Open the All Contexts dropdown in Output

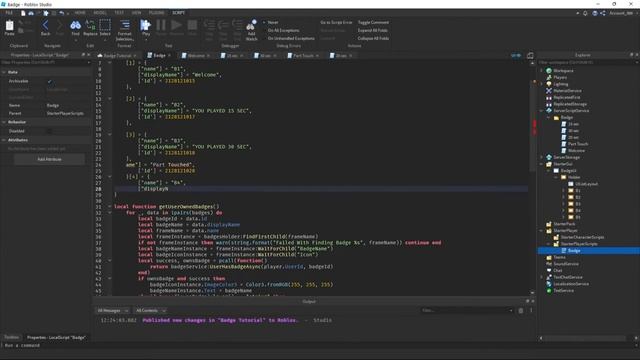point(150,311)
